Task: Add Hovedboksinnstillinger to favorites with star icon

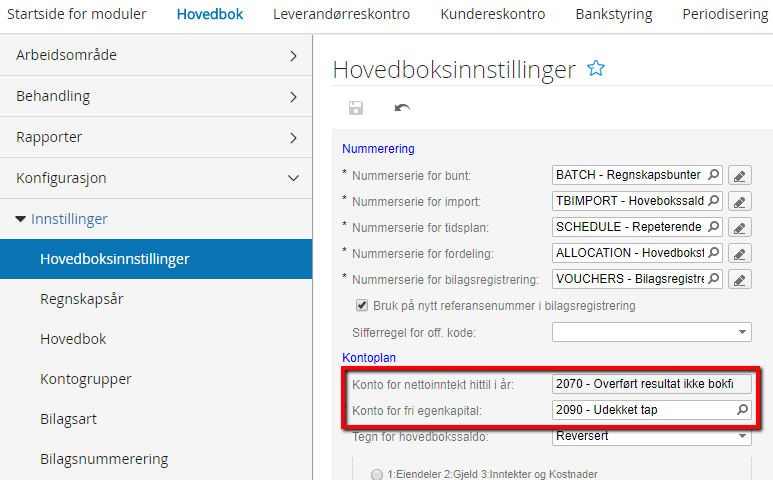Action: coord(596,68)
